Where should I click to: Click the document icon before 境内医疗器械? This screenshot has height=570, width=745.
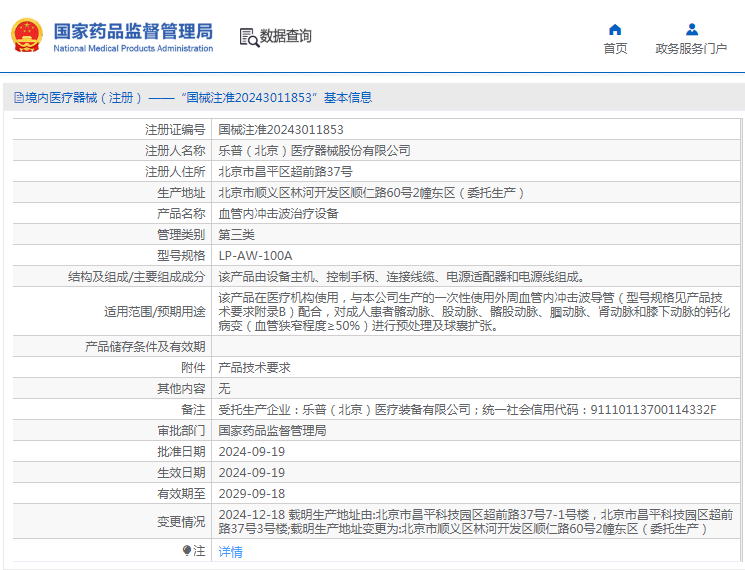point(19,98)
